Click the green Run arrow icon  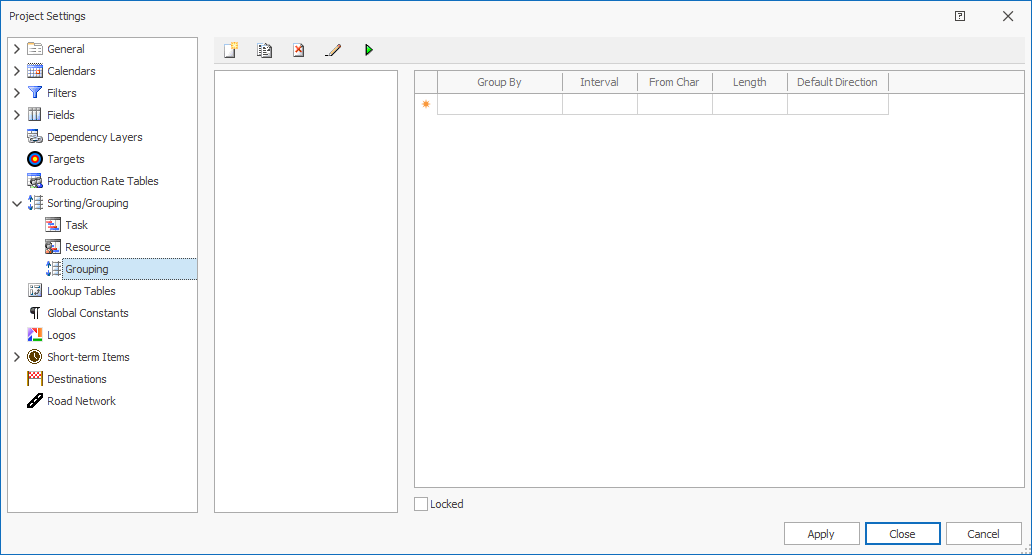click(369, 50)
